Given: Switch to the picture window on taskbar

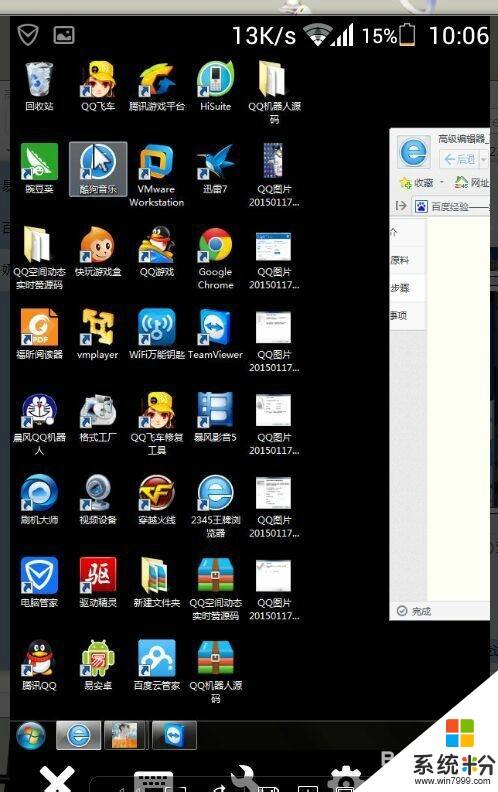Looking at the screenshot, I should [125, 735].
